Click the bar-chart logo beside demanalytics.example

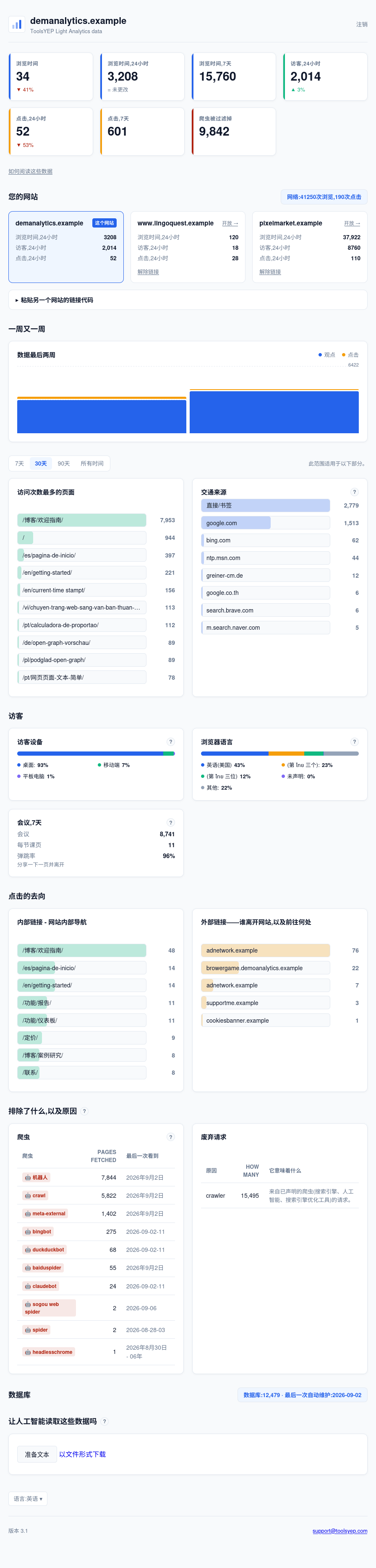click(16, 24)
